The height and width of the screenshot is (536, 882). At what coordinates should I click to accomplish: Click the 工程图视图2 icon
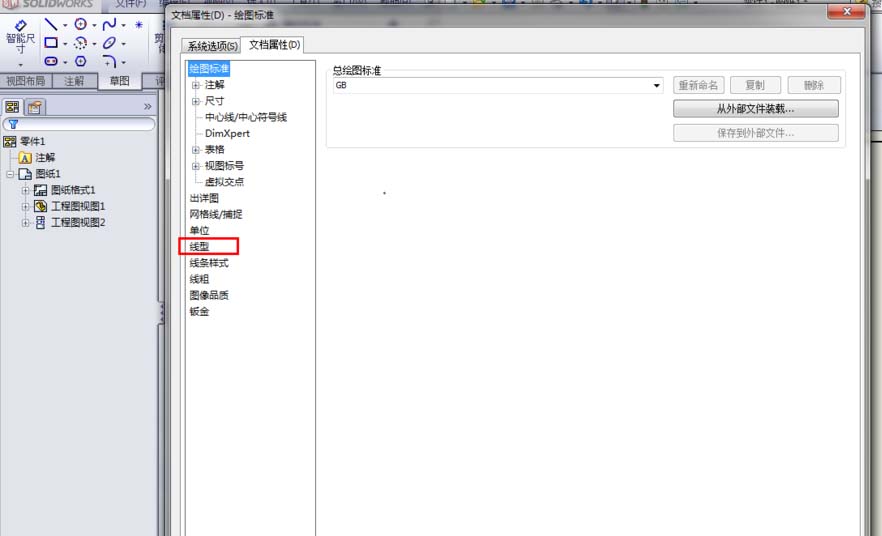(x=40, y=223)
